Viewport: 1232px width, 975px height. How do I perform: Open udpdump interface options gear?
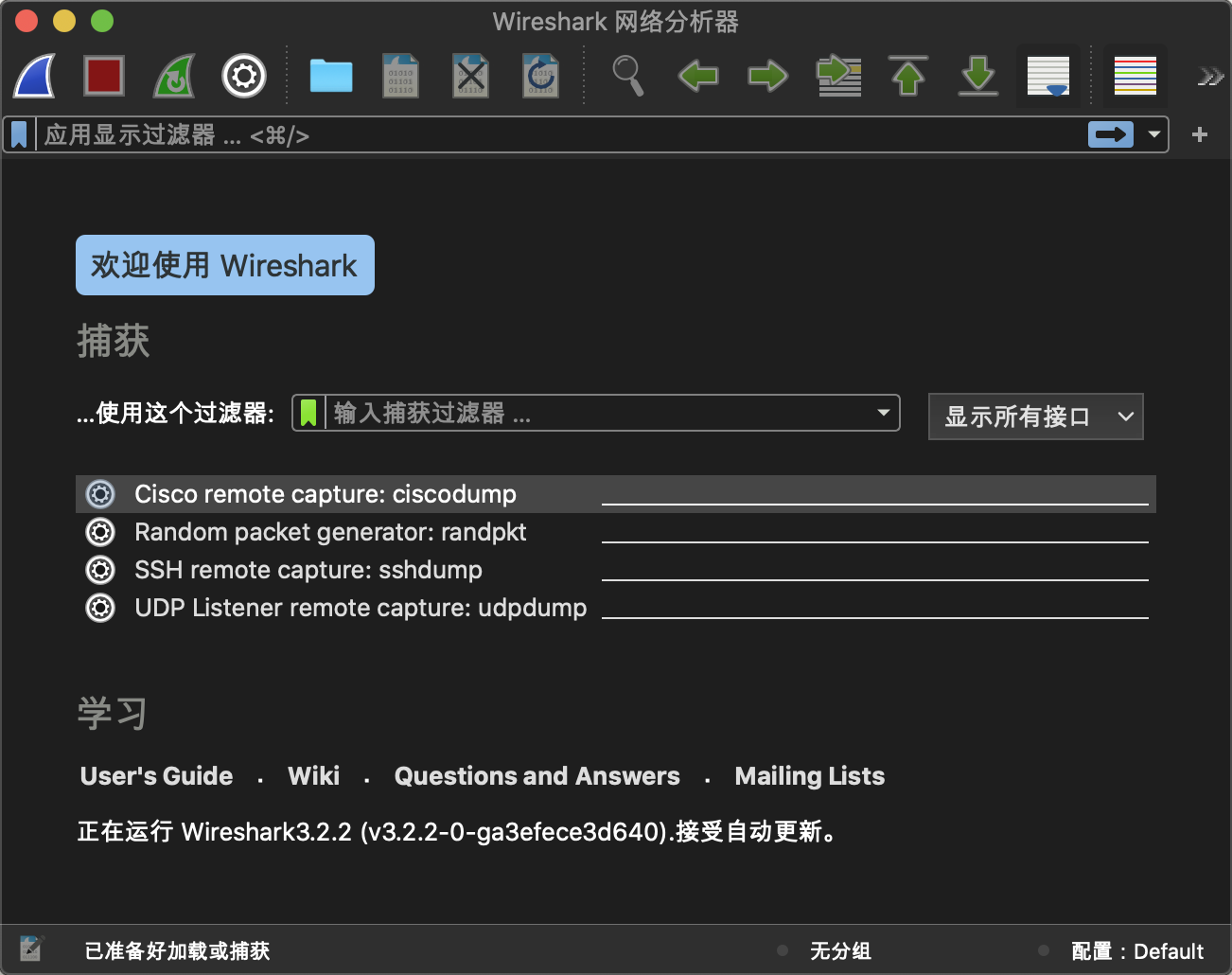pos(100,608)
